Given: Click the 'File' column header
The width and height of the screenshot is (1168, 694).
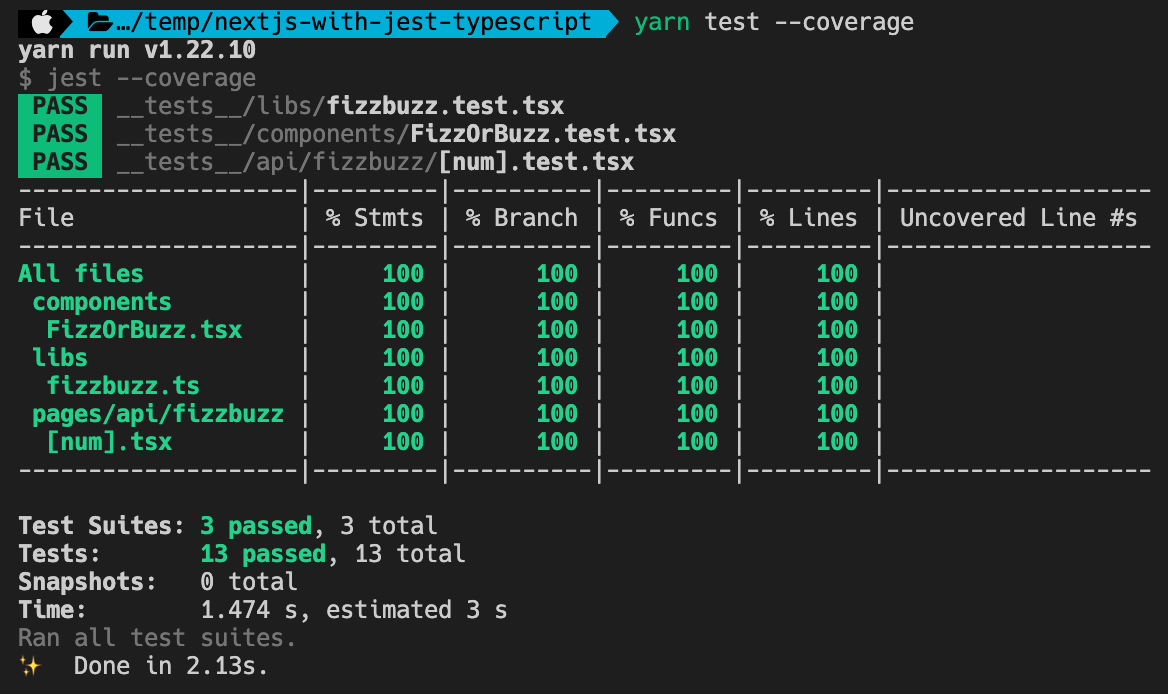Looking at the screenshot, I should (x=46, y=218).
